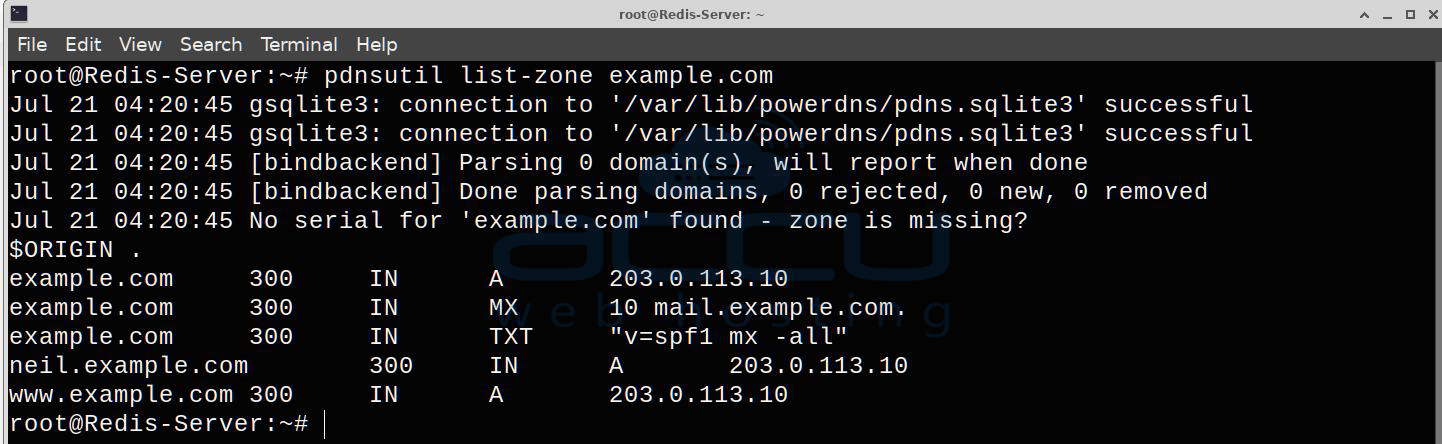Maximize the terminal window
The width and height of the screenshot is (1442, 444).
point(1410,15)
